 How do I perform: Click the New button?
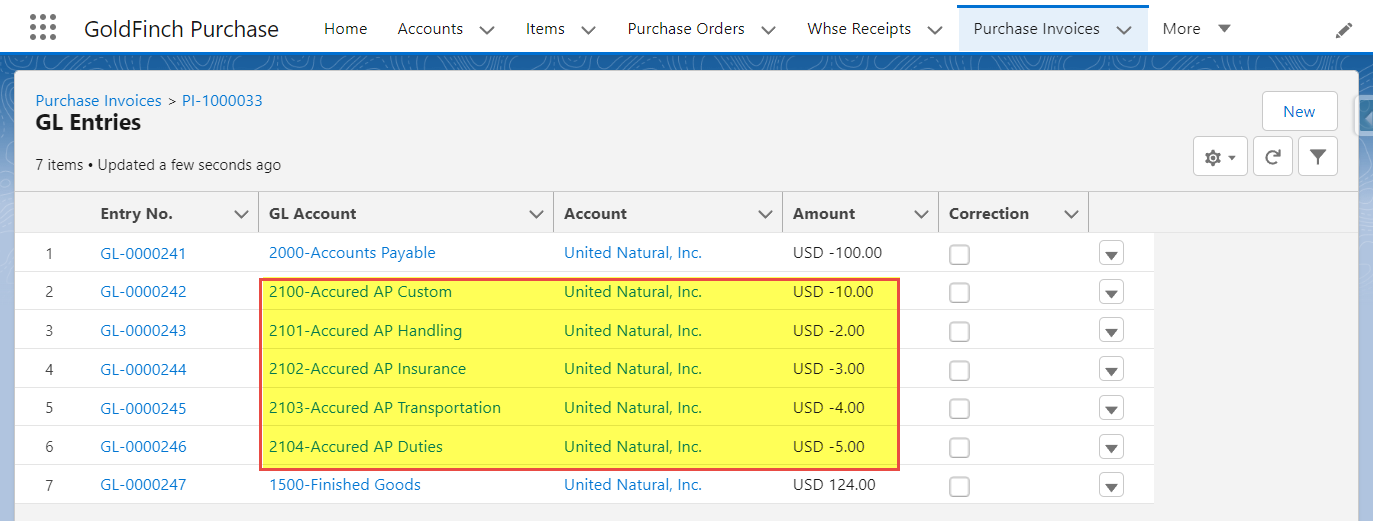(x=1299, y=111)
